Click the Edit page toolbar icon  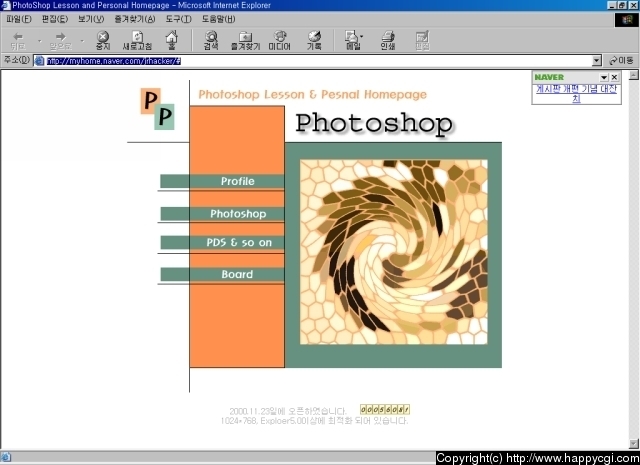pyautogui.click(x=422, y=40)
